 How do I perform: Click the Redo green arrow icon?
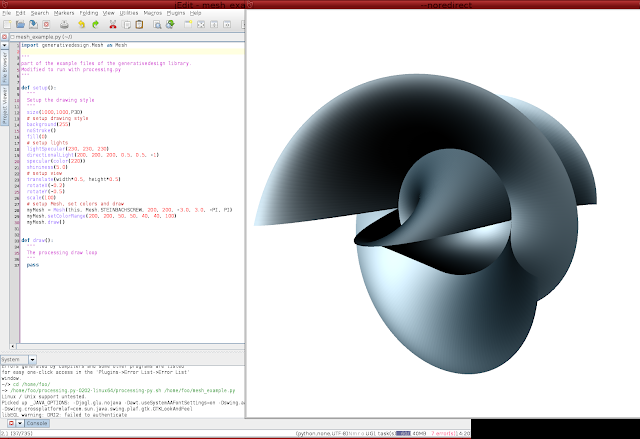[x=95, y=24]
